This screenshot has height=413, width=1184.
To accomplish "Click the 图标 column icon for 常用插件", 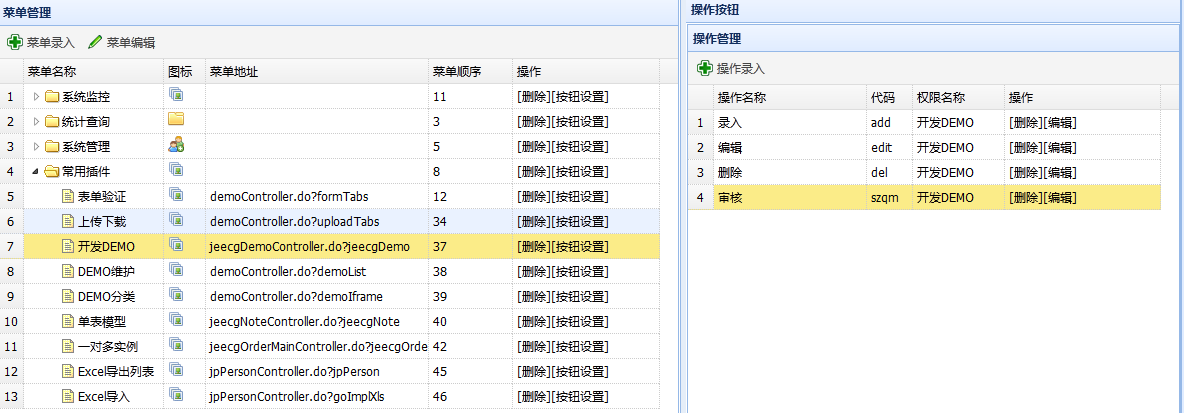I will click(176, 169).
